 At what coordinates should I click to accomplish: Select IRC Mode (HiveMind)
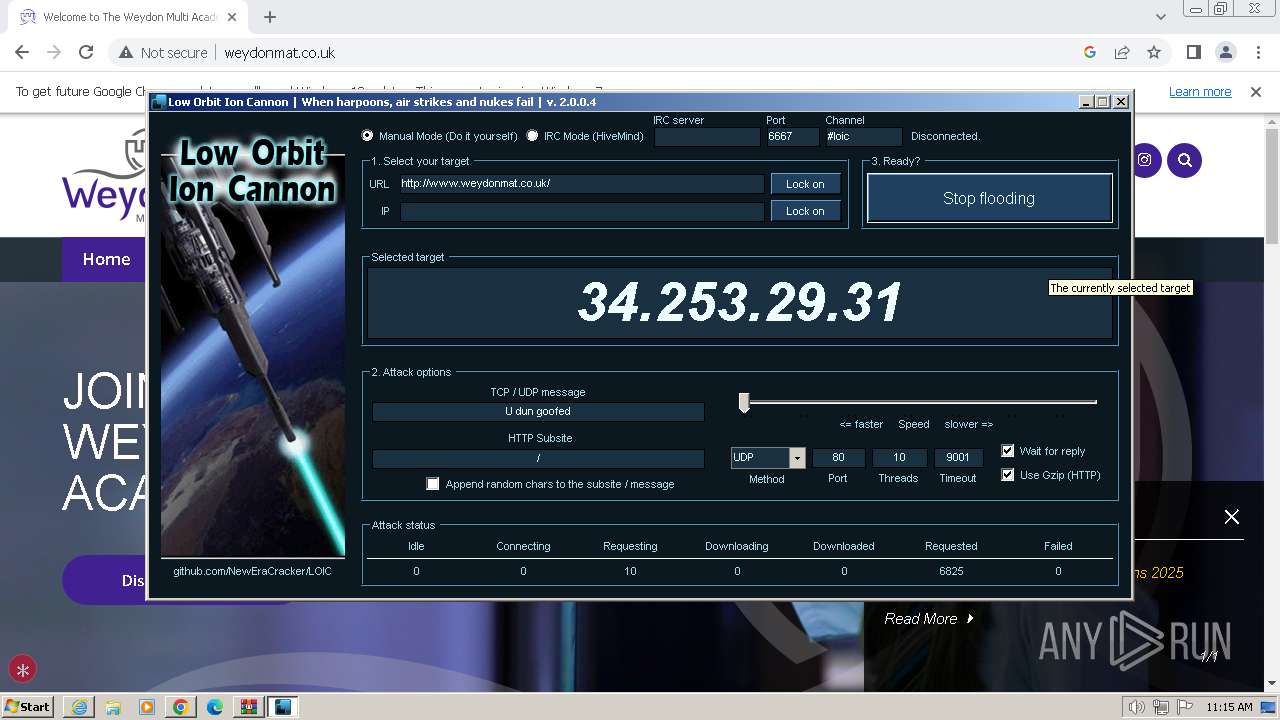(x=532, y=136)
